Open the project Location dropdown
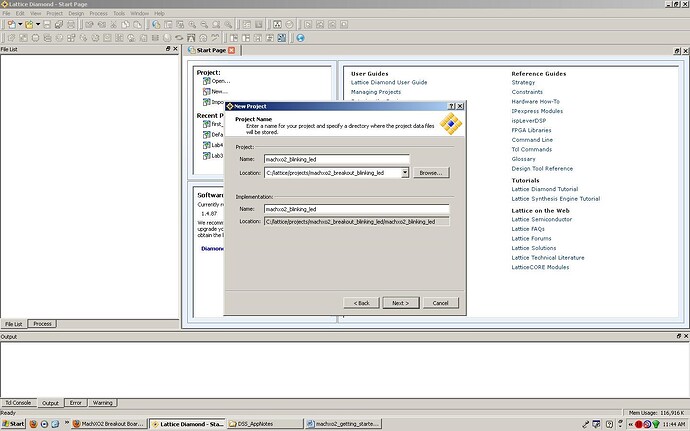This screenshot has height=431, width=690. pos(405,173)
